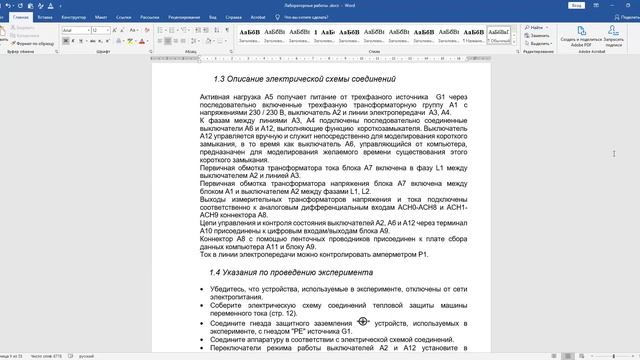Increase font size with the grow font icon
Viewport: 640px width, 360px height.
(115, 30)
